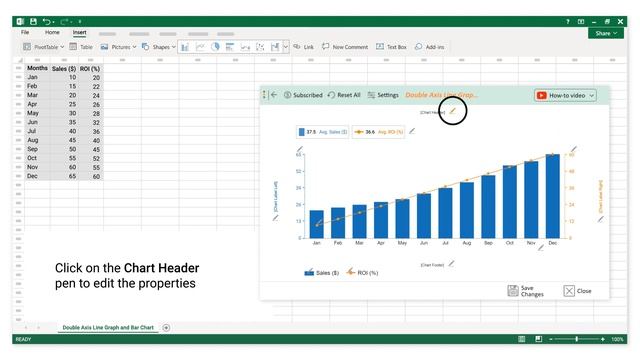Insert a combo chart from the ribbon
This screenshot has height=360, width=640.
(x=275, y=47)
